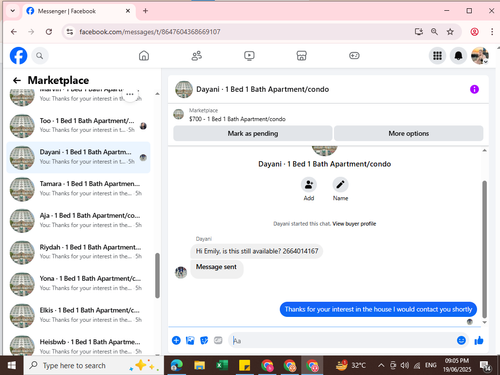Bookmark the page with the star icon
This screenshot has height=375, width=500.
click(x=450, y=32)
